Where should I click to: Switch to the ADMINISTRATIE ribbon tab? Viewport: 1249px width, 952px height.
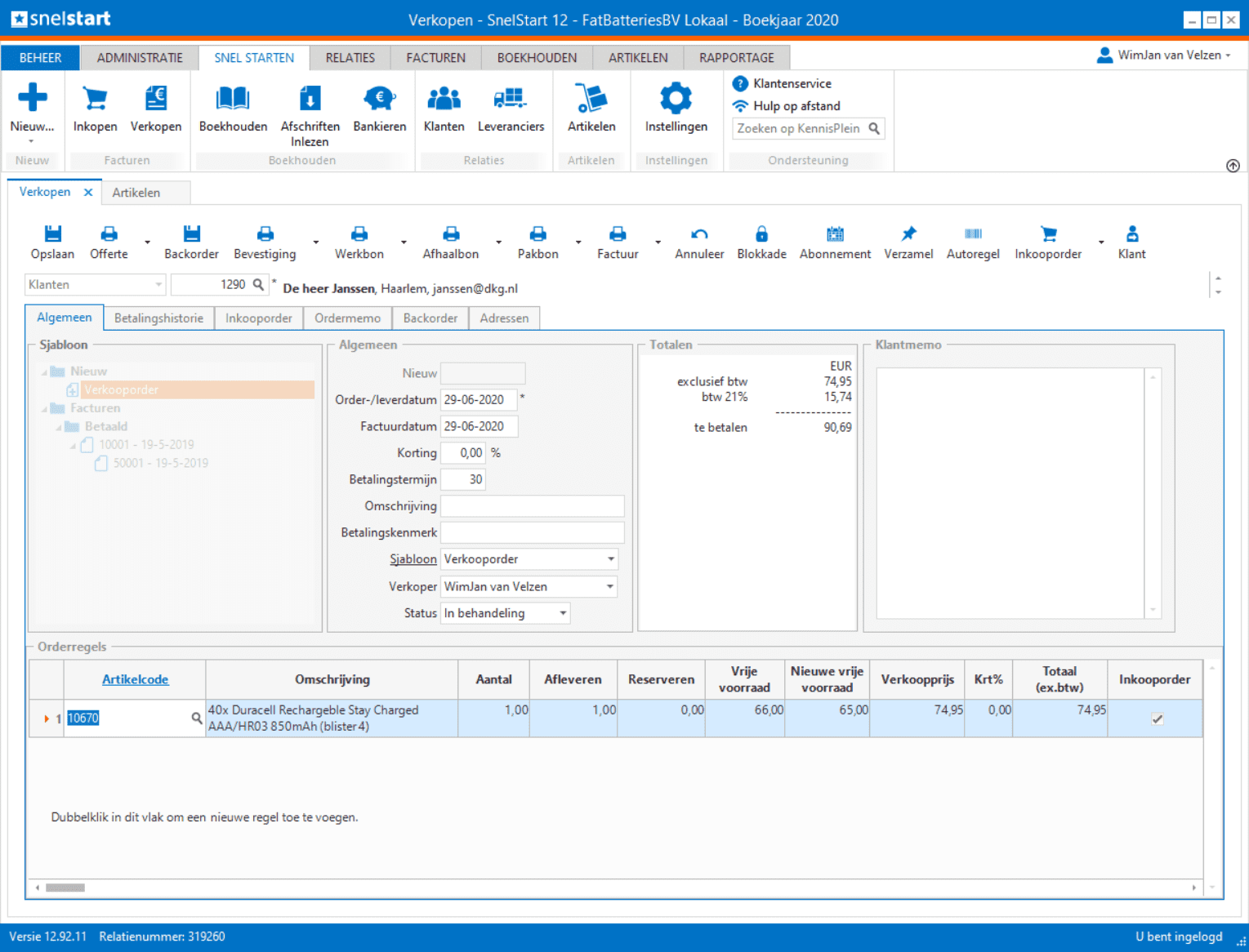pyautogui.click(x=140, y=58)
